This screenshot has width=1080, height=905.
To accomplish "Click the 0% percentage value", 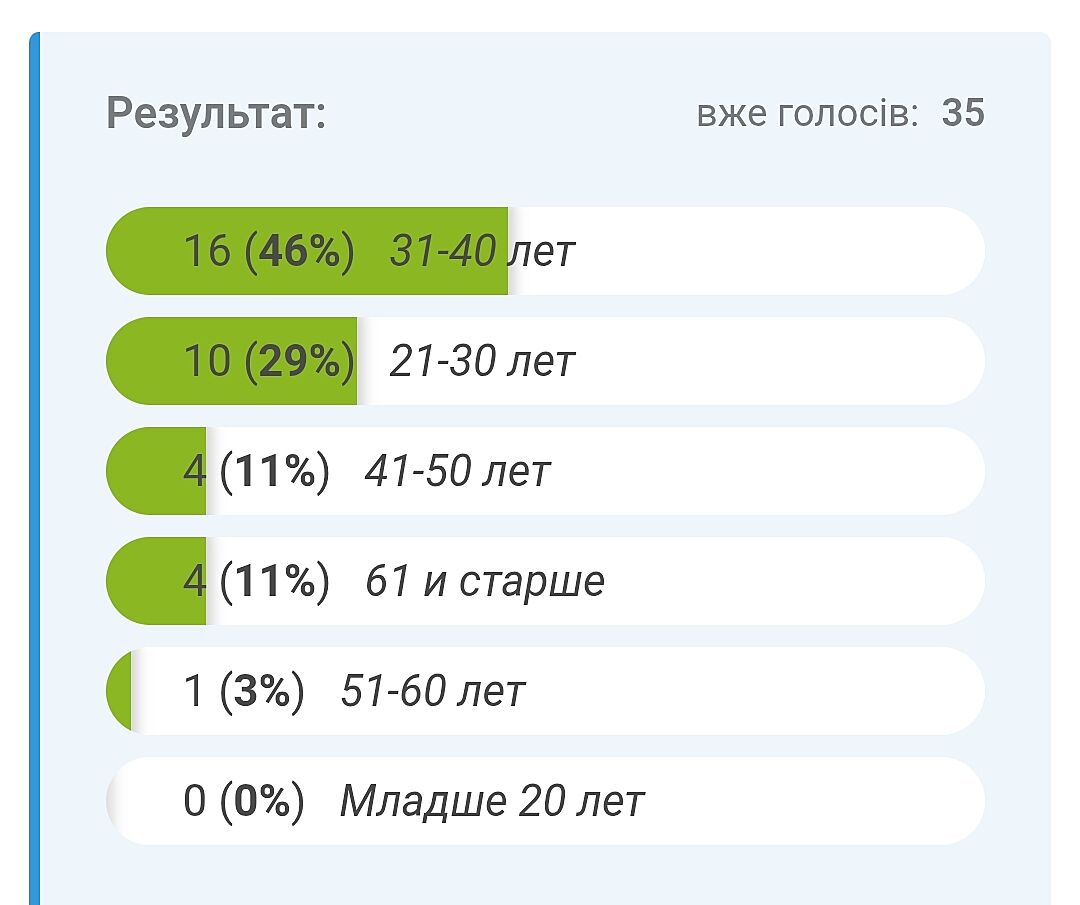I will (262, 801).
